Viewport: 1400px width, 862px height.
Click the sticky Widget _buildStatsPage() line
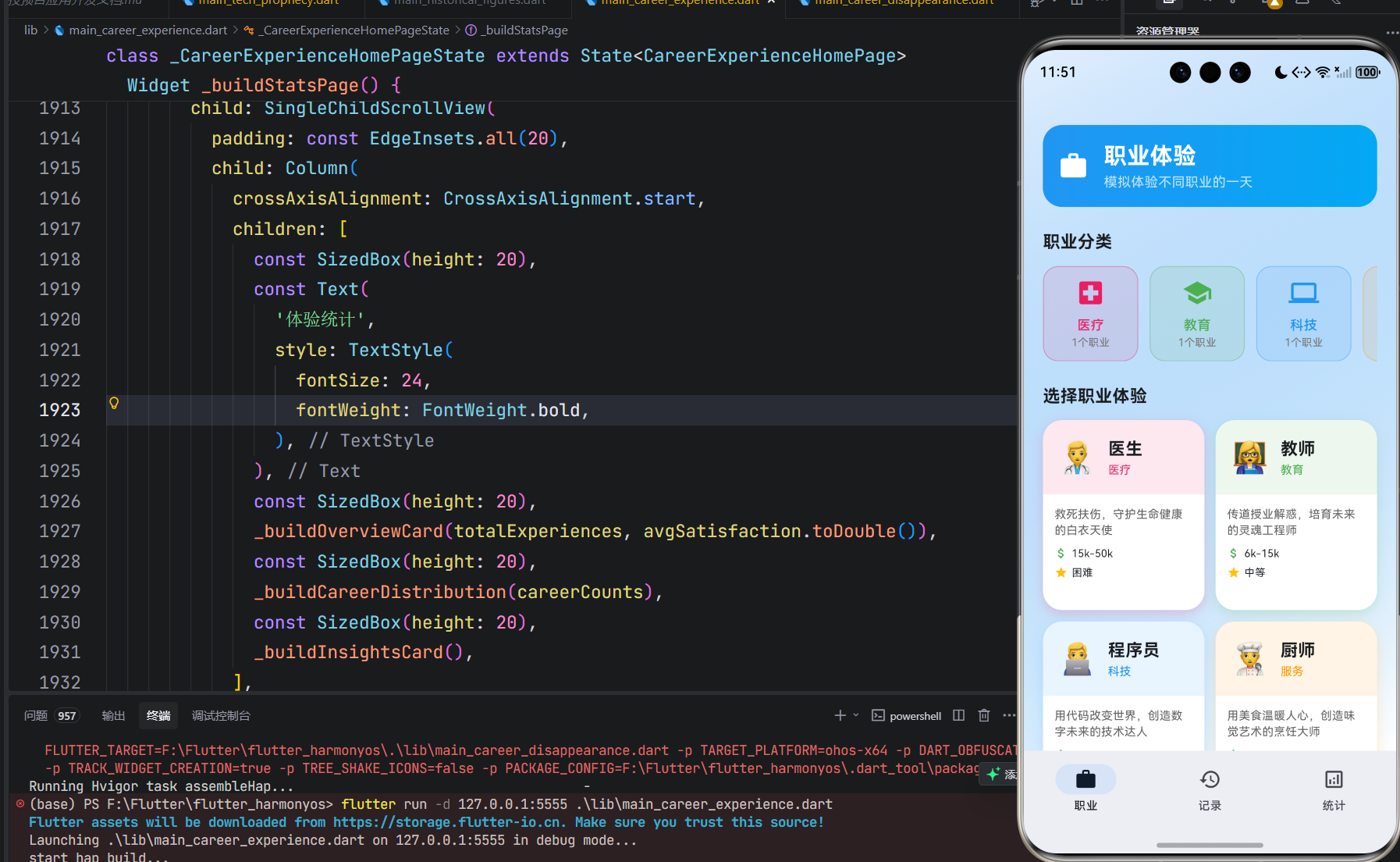(264, 85)
